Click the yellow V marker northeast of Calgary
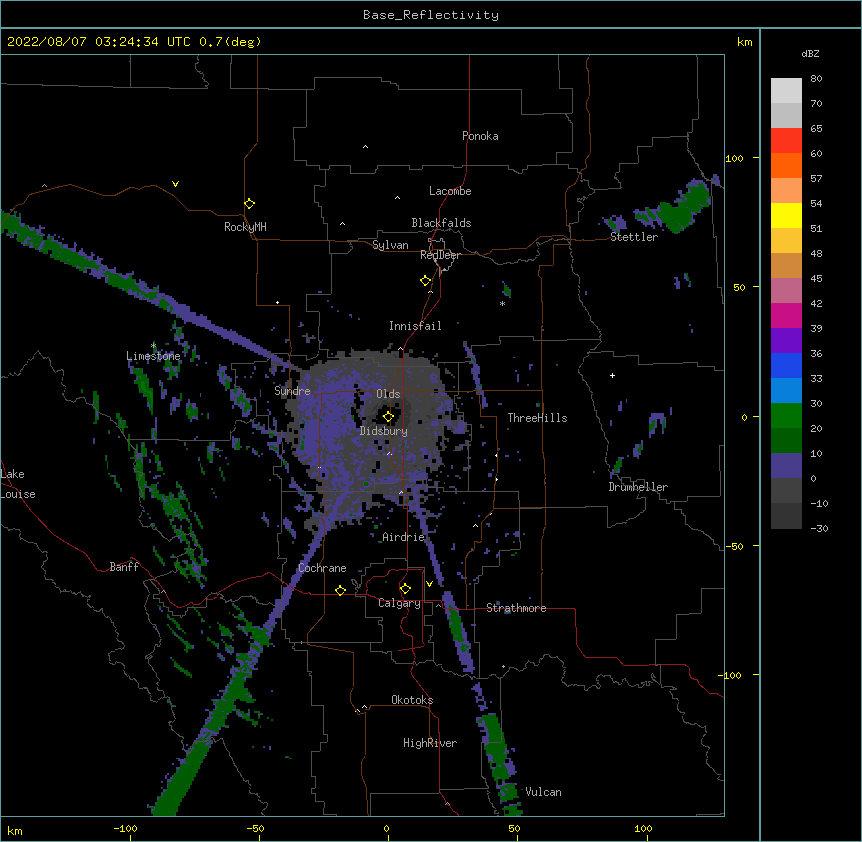The image size is (862, 842). (429, 584)
